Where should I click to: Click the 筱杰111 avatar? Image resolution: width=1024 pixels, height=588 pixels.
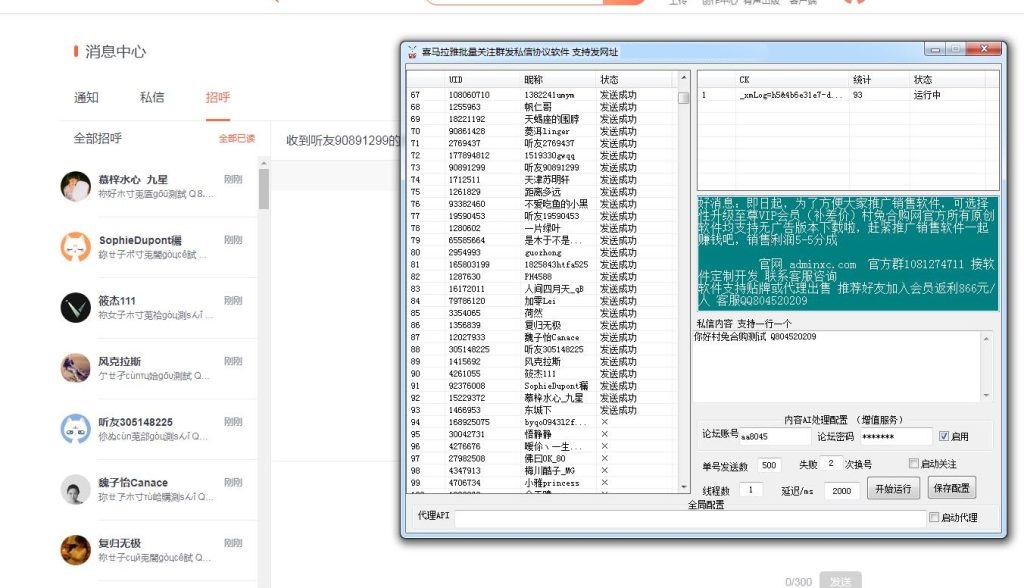(76, 308)
